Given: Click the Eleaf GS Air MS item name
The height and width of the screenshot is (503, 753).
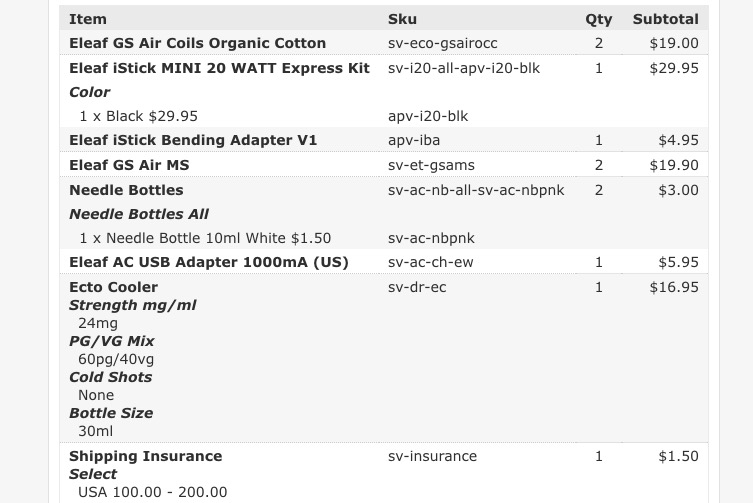Looking at the screenshot, I should click(129, 165).
